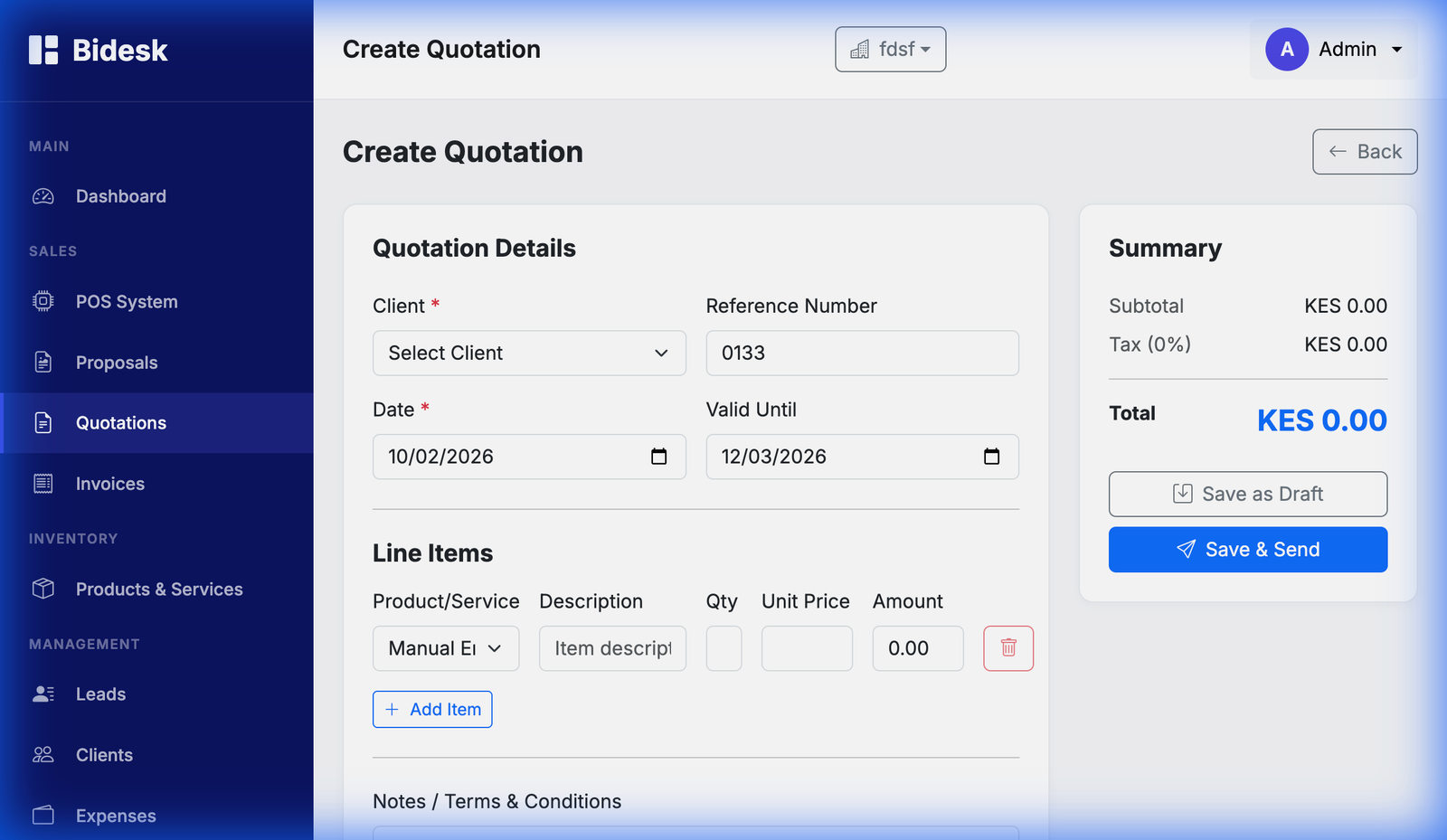1447x840 pixels.
Task: Open Invoices using the receipt icon
Action: [x=43, y=483]
